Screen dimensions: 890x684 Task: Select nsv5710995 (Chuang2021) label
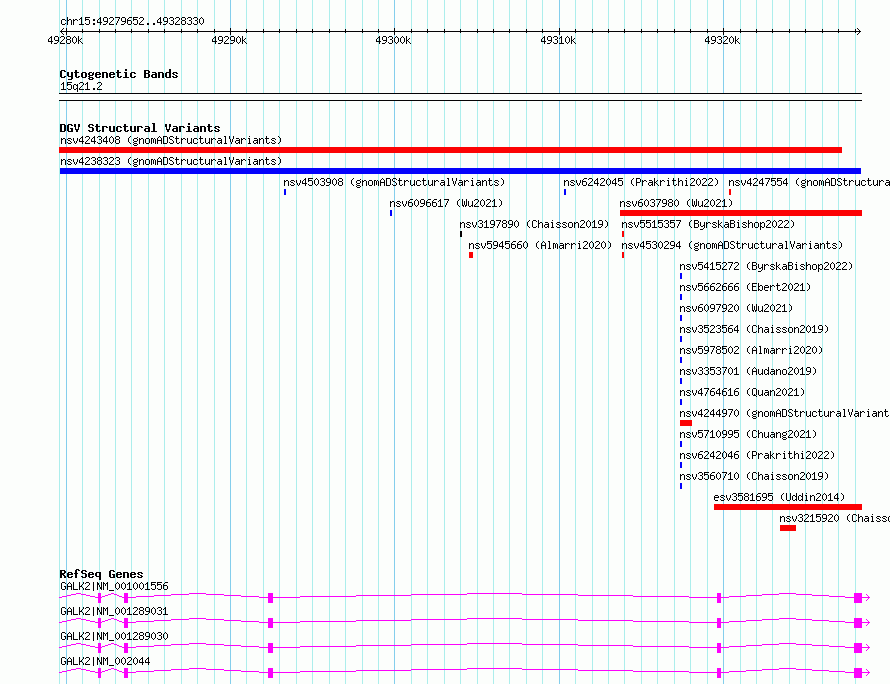coord(748,434)
